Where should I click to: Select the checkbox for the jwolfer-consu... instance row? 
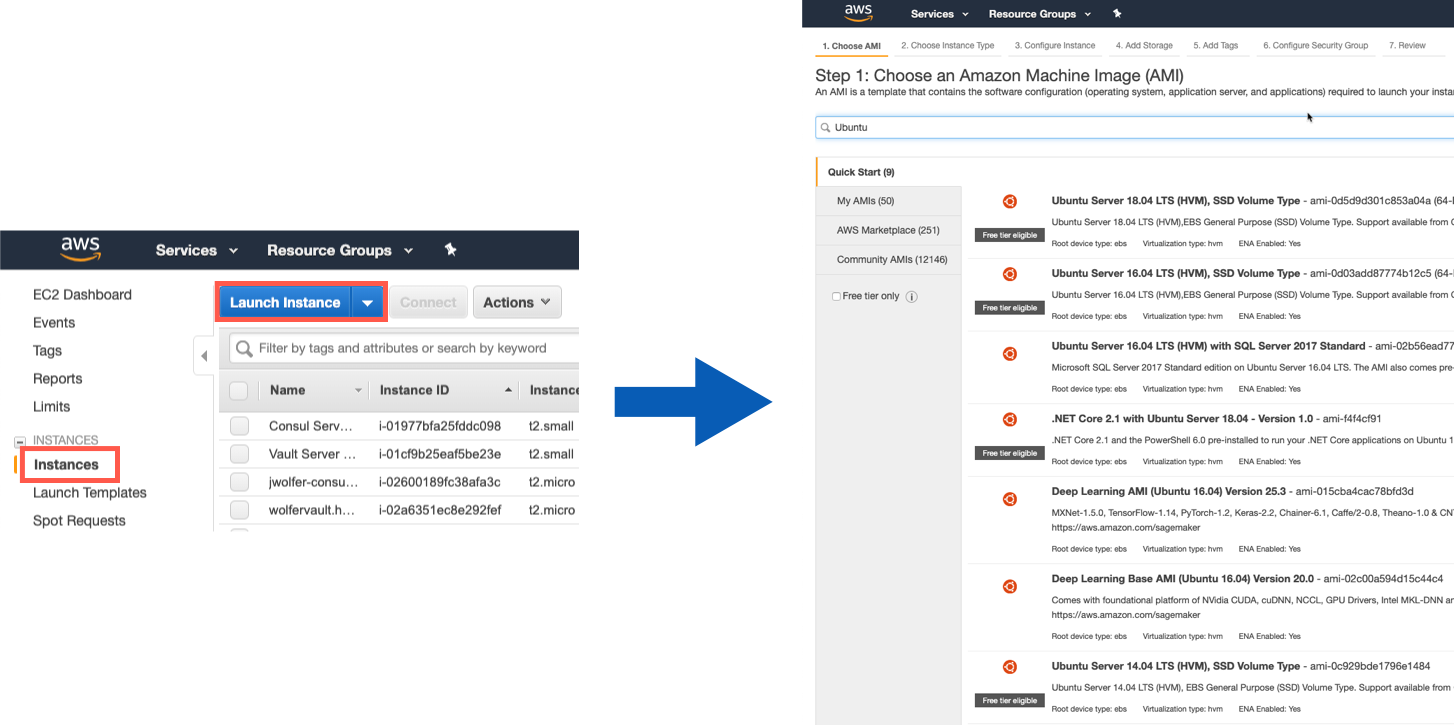(x=239, y=482)
